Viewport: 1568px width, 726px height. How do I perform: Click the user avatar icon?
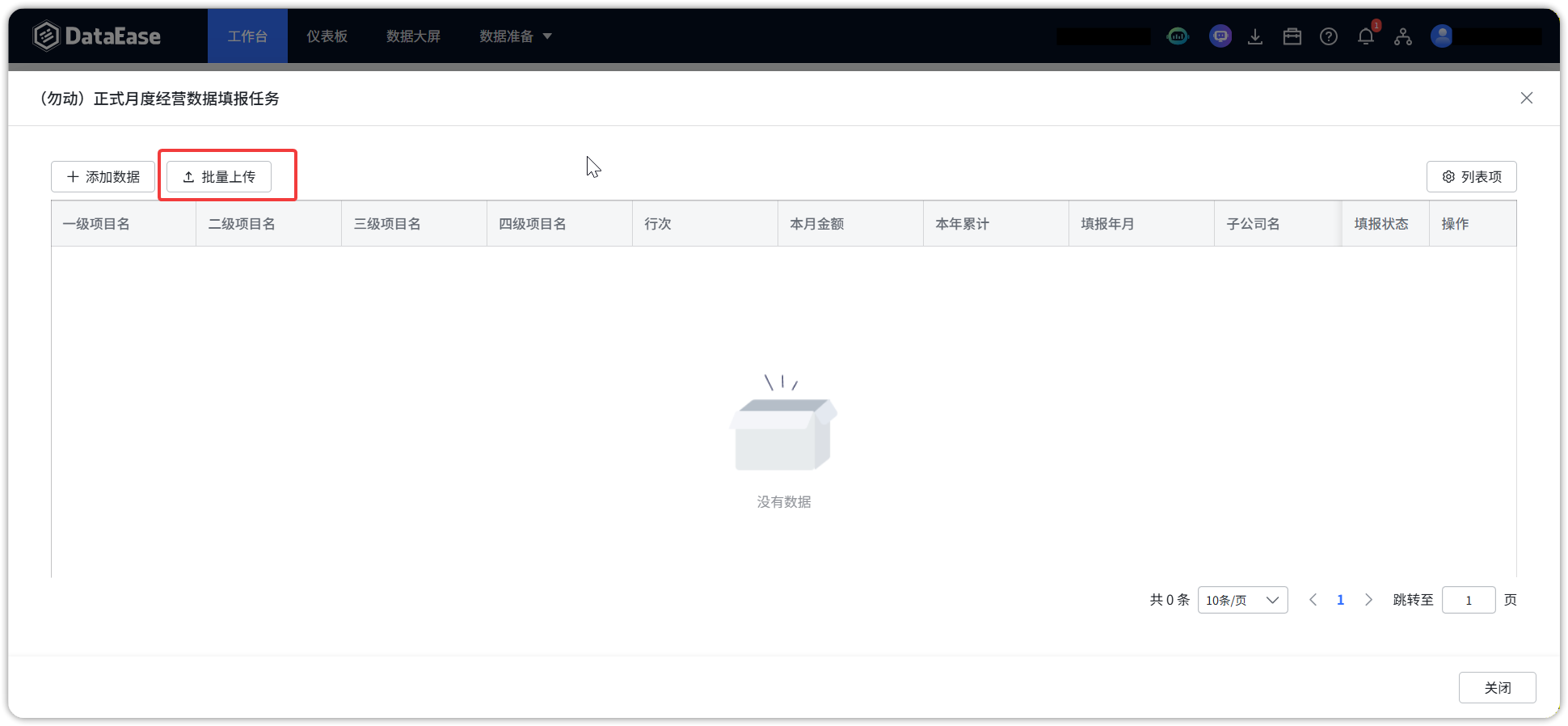tap(1441, 36)
